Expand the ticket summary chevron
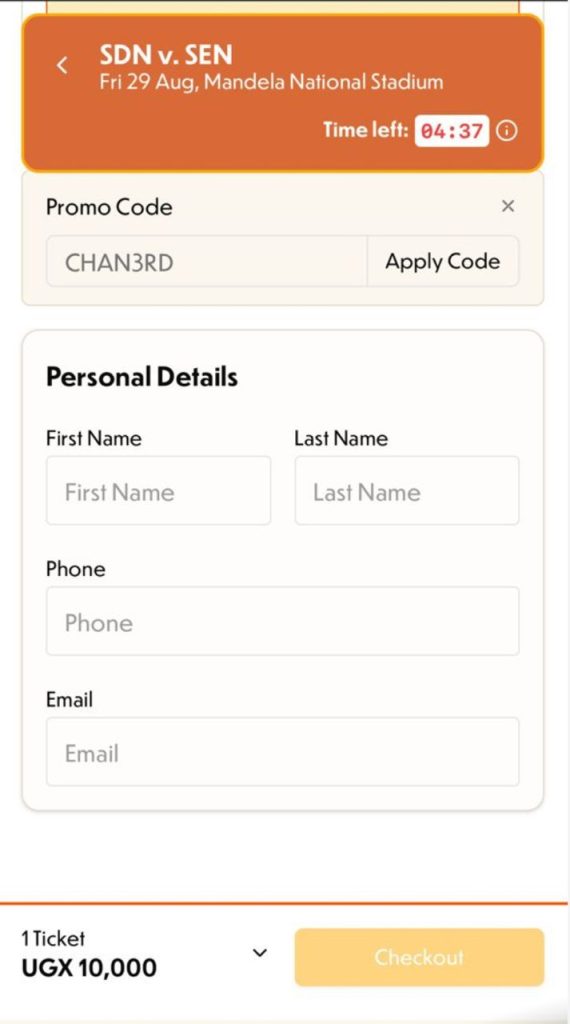The image size is (570, 1024). point(260,953)
